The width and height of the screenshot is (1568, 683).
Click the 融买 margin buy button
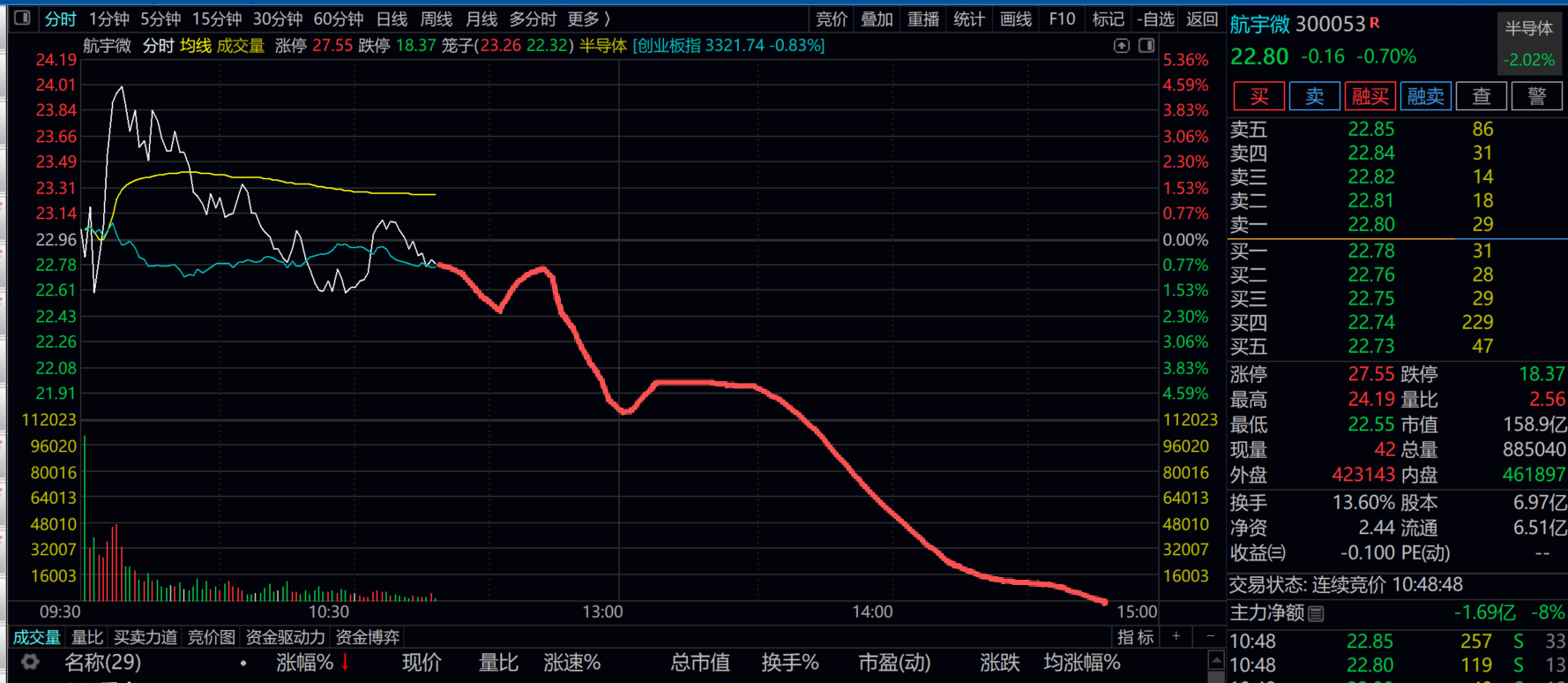click(x=1370, y=96)
